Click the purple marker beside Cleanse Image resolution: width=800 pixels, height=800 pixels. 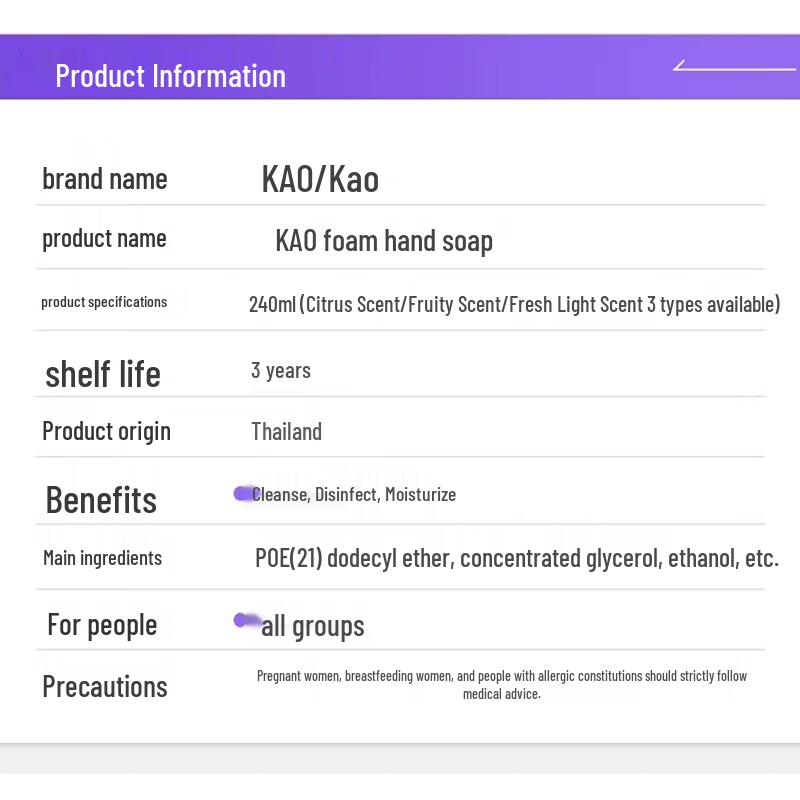pos(244,493)
